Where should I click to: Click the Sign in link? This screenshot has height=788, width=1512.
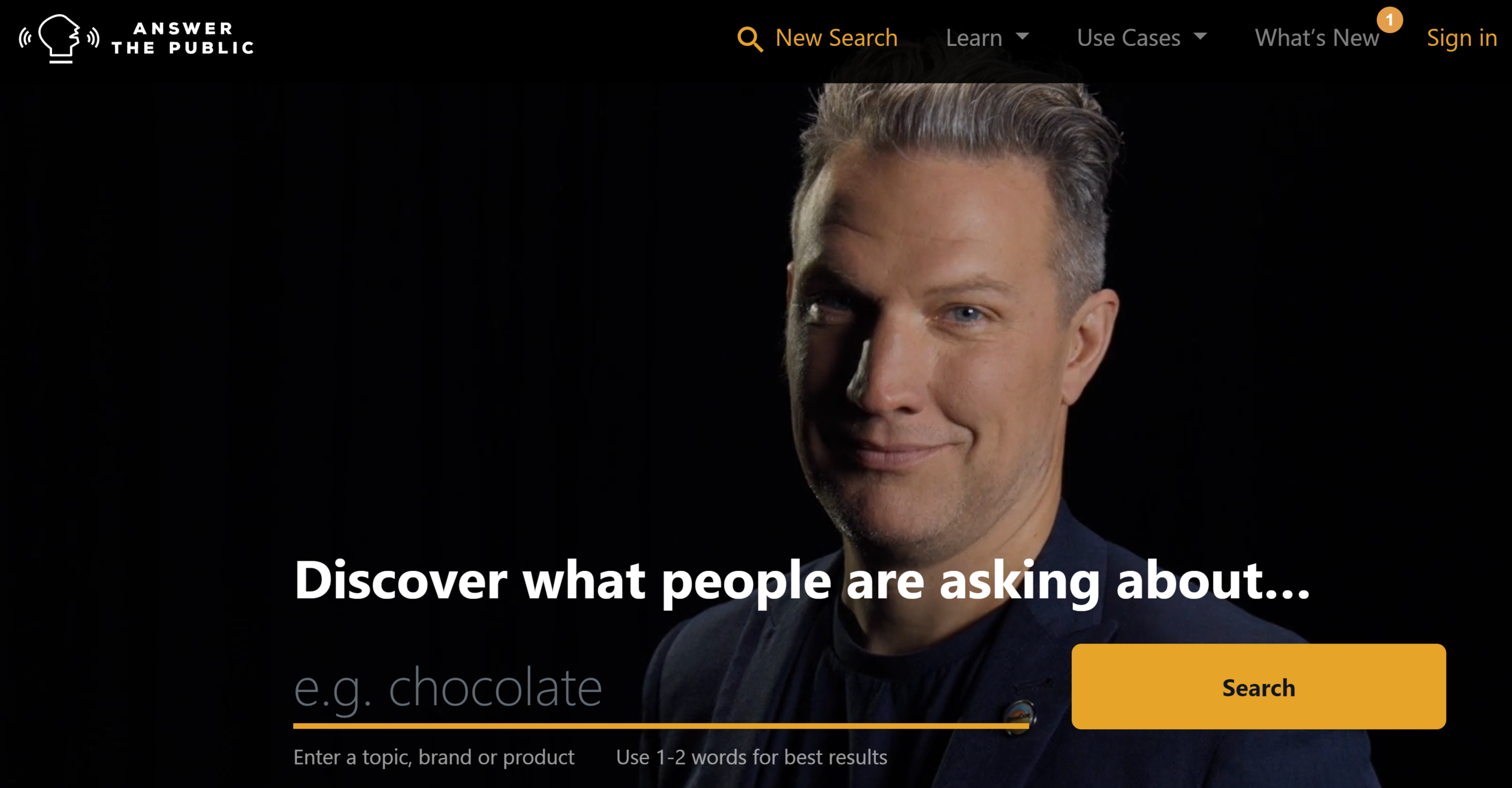coord(1462,37)
